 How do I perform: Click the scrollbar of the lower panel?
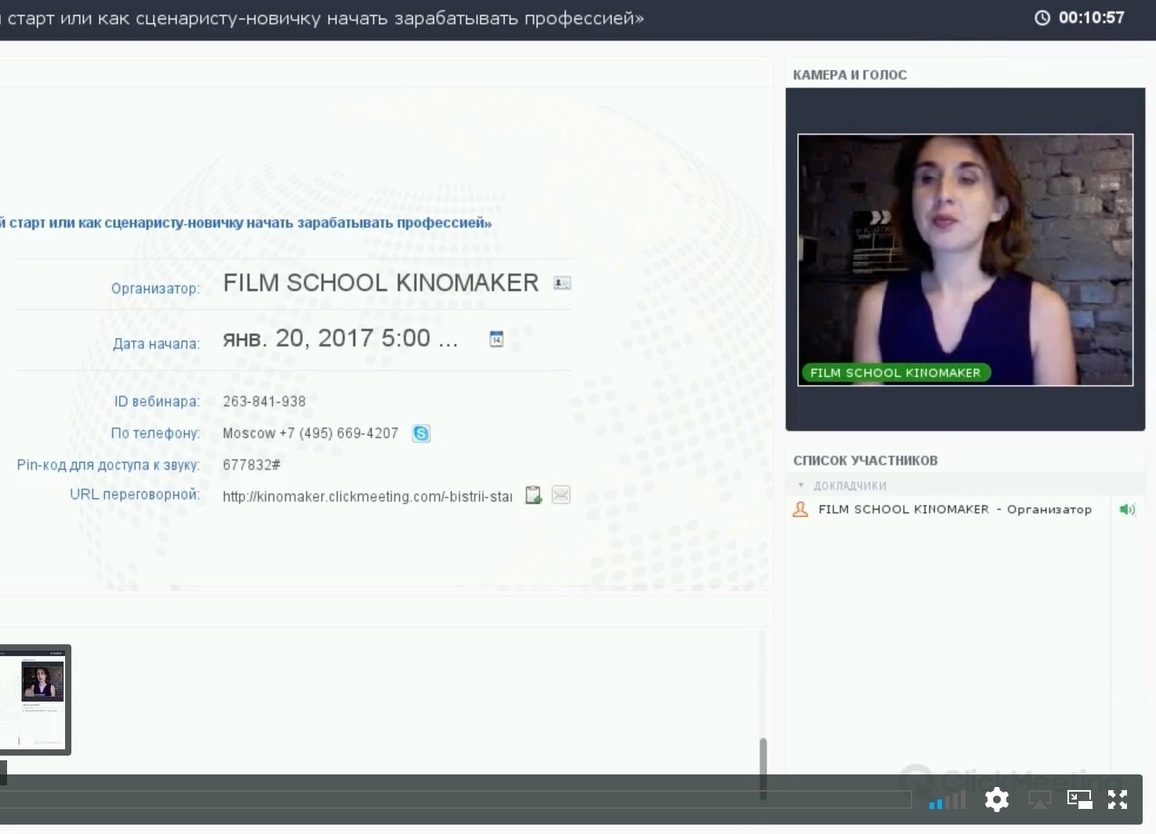(x=763, y=768)
